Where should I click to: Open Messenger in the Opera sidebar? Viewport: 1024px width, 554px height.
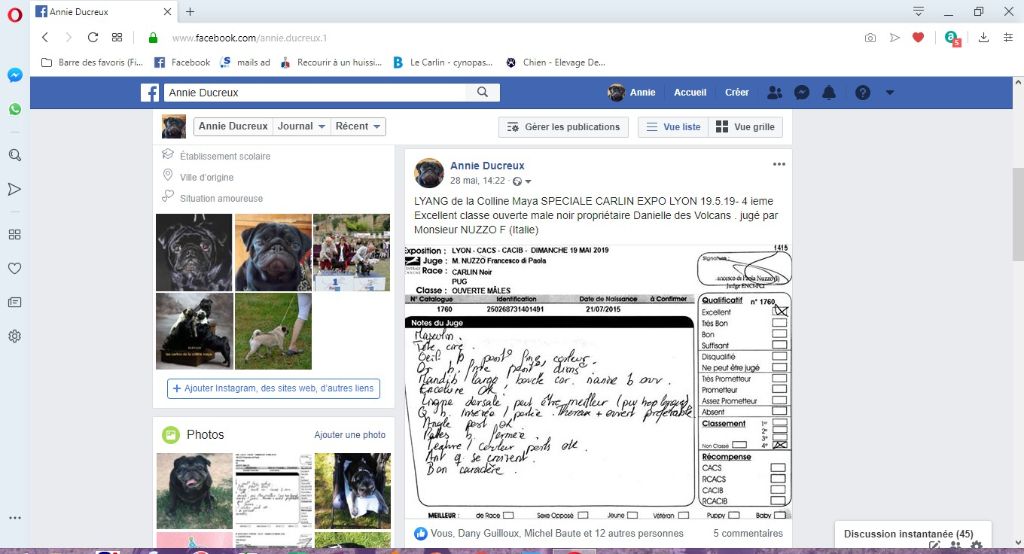click(x=15, y=75)
